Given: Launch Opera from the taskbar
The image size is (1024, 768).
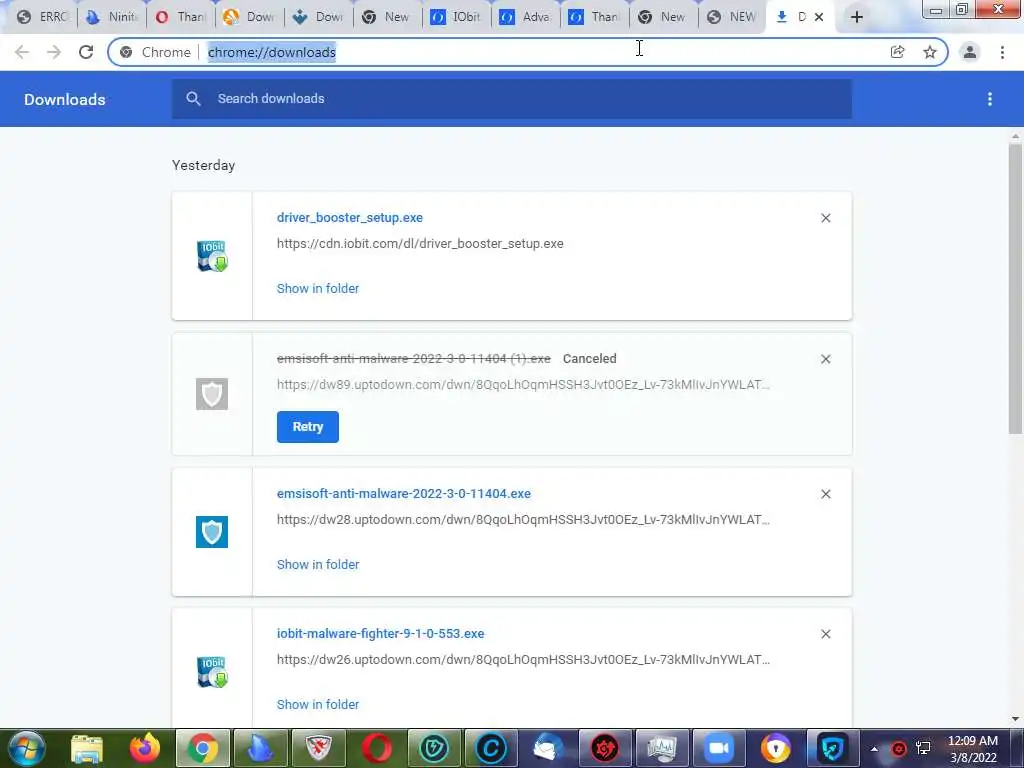Looking at the screenshot, I should [377, 748].
